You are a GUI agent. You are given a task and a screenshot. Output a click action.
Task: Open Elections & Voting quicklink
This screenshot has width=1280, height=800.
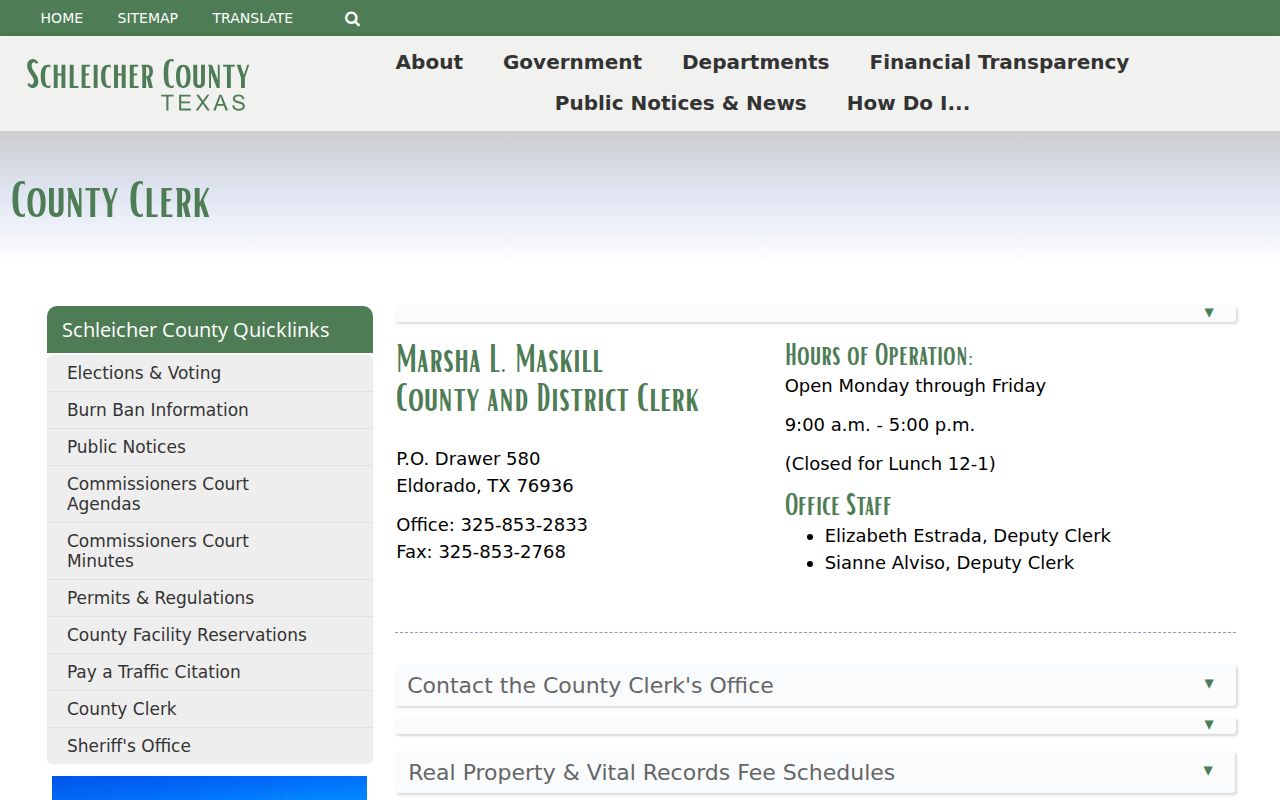point(210,373)
